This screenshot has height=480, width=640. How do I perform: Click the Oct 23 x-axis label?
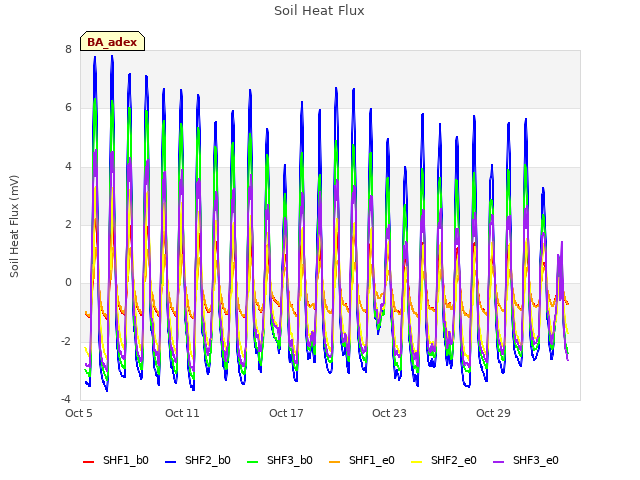(389, 413)
